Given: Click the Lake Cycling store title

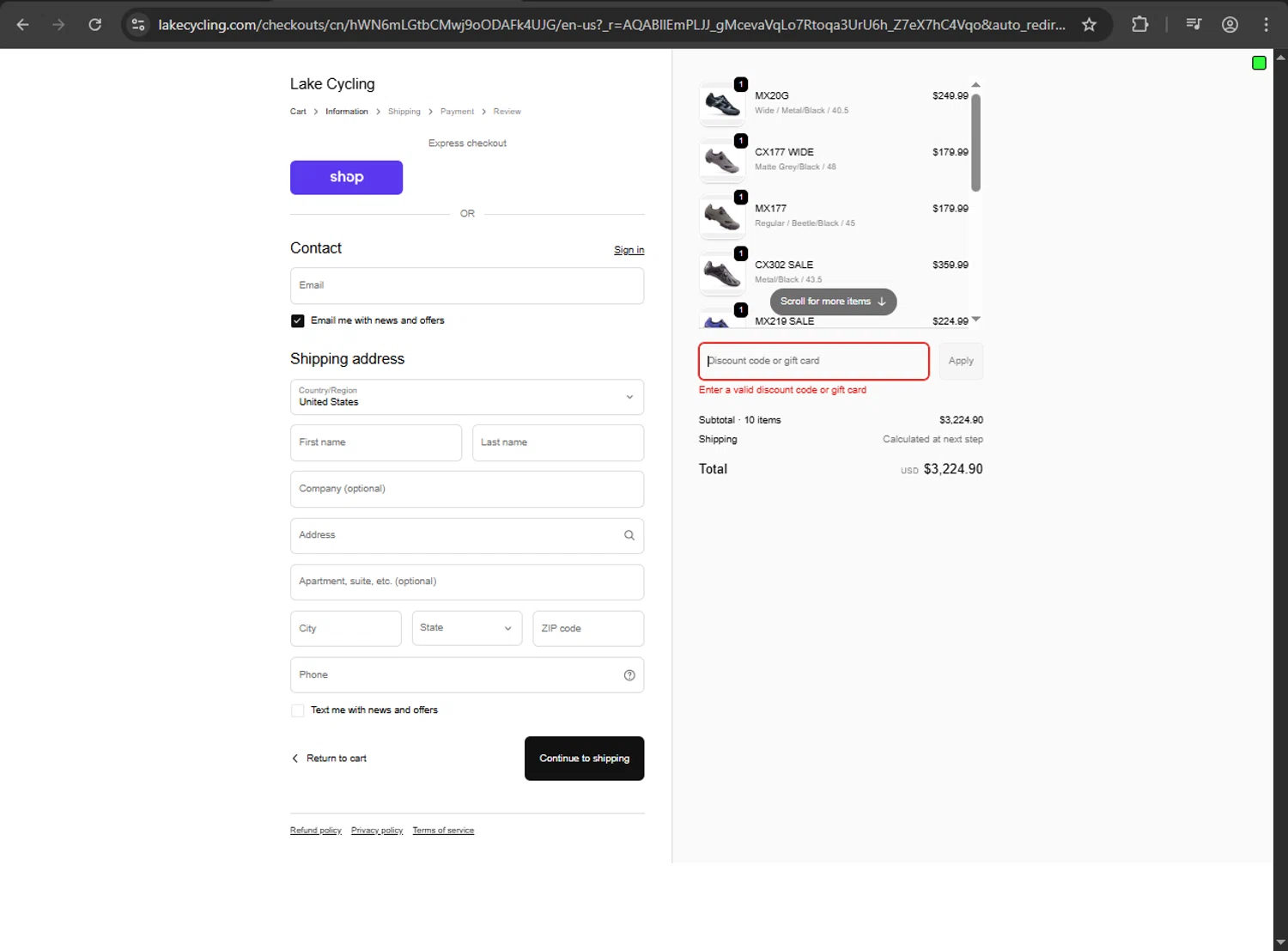Looking at the screenshot, I should coord(332,84).
